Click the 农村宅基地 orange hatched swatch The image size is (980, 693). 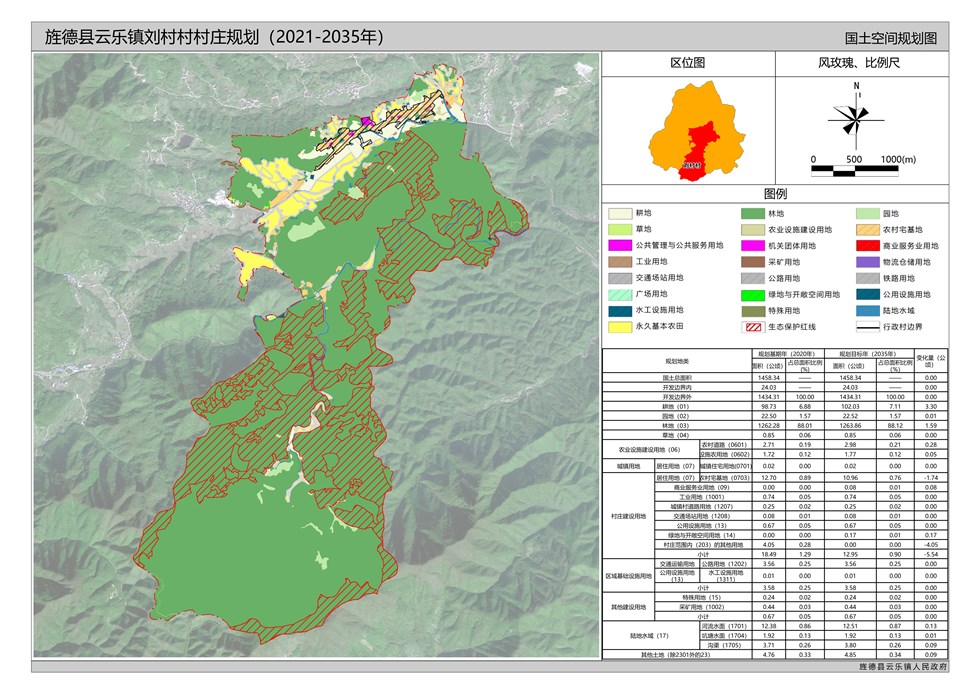tap(868, 230)
